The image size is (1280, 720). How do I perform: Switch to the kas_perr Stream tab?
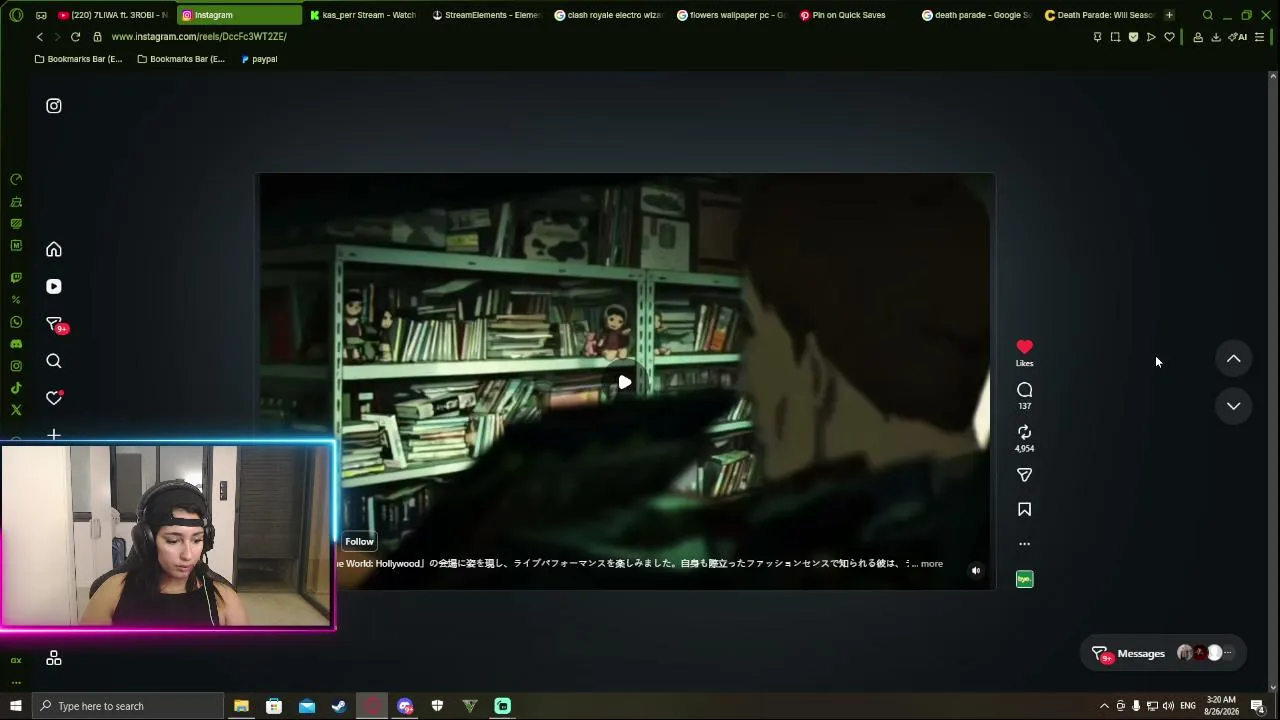(363, 15)
